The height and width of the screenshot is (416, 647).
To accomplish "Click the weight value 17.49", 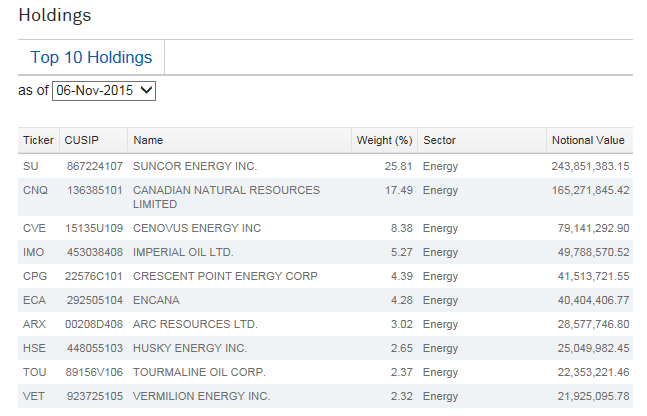I will 399,190.
